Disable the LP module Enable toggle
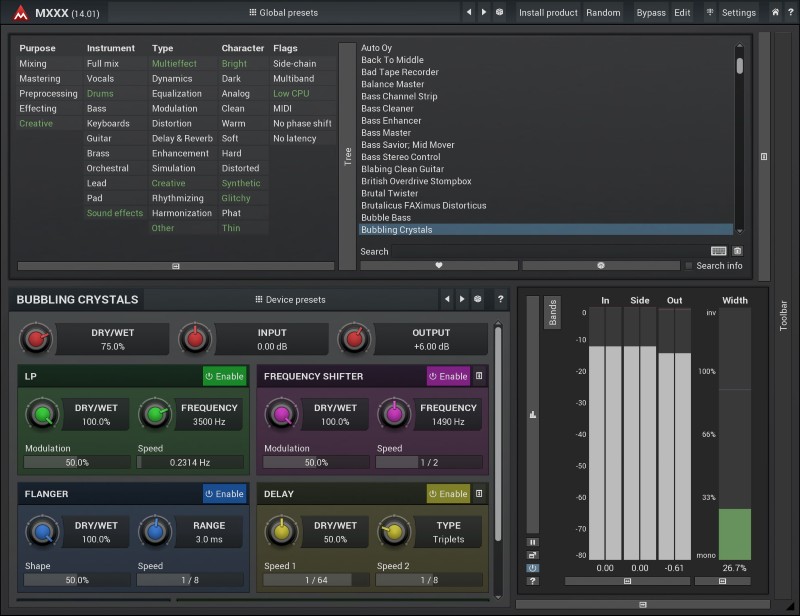Screen dimensions: 800x616 pyautogui.click(x=224, y=376)
